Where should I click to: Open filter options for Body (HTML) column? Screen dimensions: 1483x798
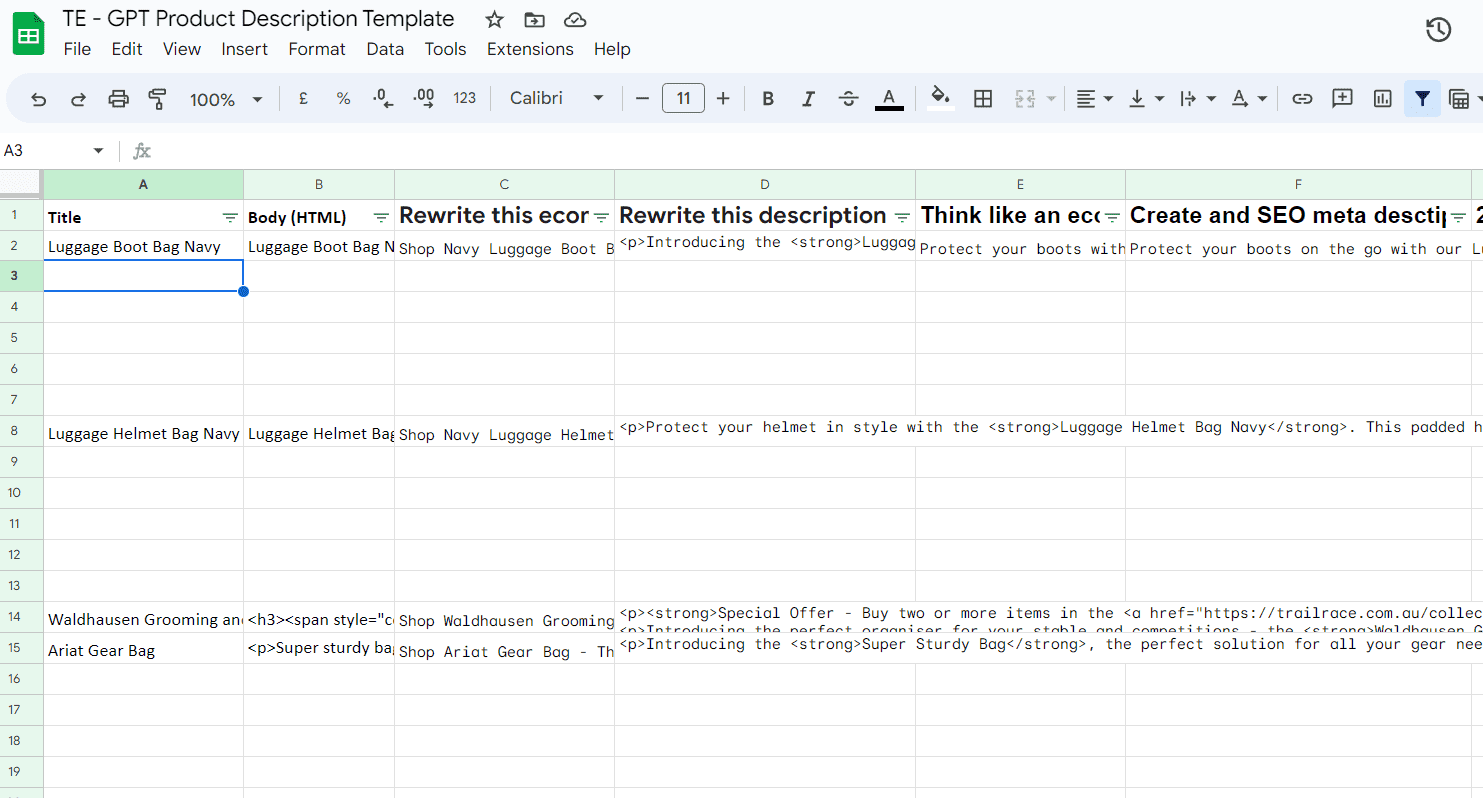381,217
